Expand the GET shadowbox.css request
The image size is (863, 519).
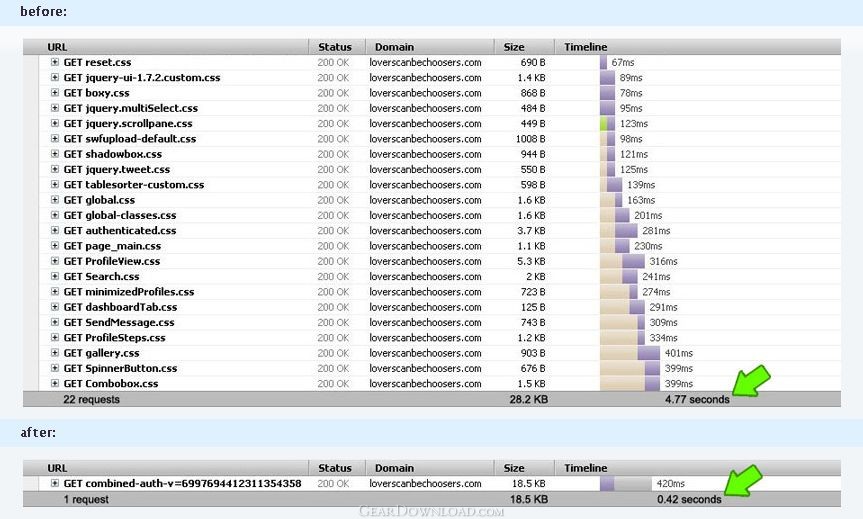coord(54,154)
